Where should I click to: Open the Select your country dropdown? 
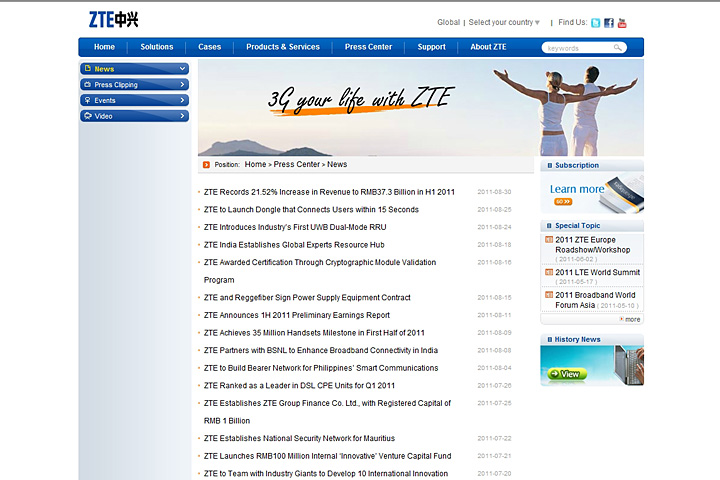[x=504, y=22]
